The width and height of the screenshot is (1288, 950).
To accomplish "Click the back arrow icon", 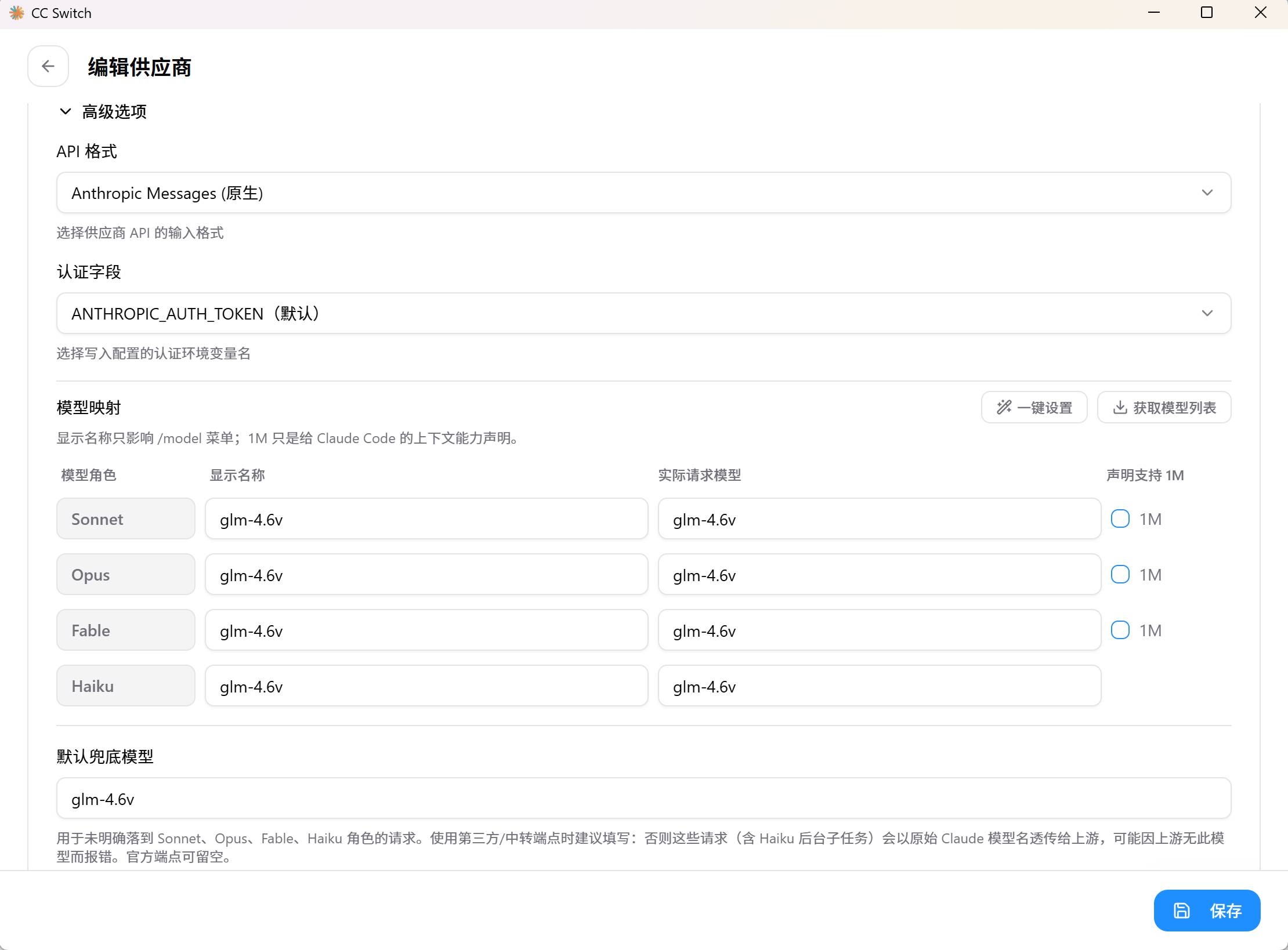I will pyautogui.click(x=48, y=66).
